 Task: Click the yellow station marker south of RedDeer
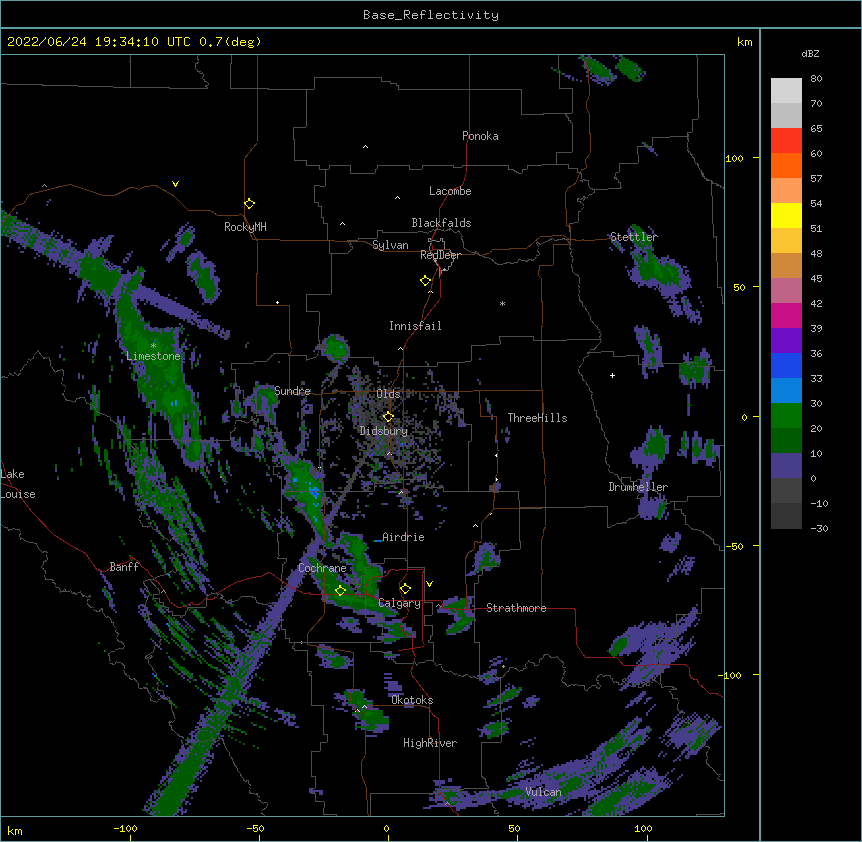click(425, 281)
